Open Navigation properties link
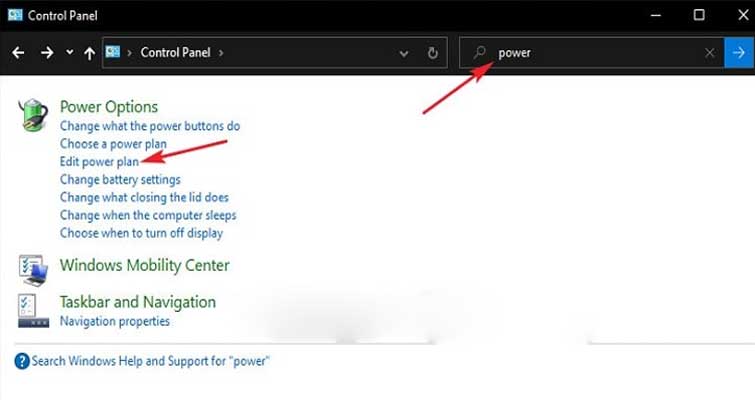Screen dimensions: 755x400 [115, 321]
